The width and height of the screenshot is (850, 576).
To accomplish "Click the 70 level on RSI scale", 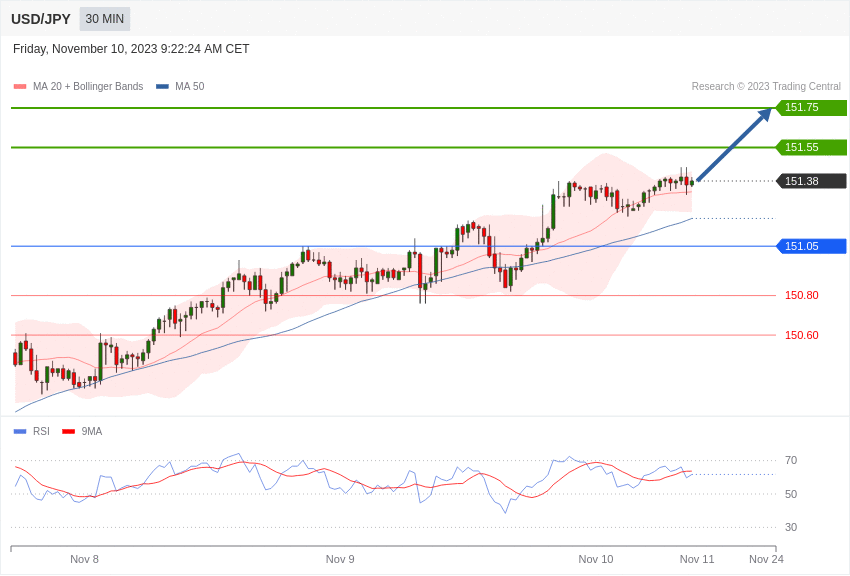I will [x=791, y=460].
